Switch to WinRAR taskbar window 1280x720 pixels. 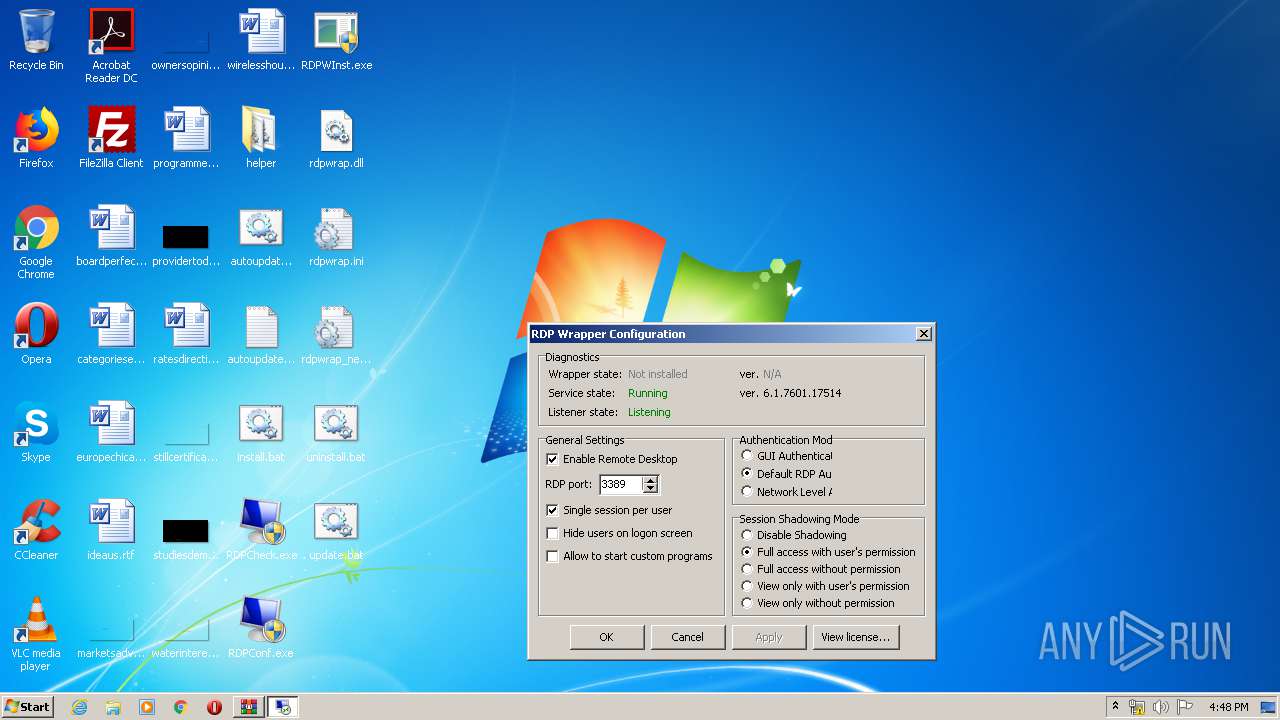248,707
